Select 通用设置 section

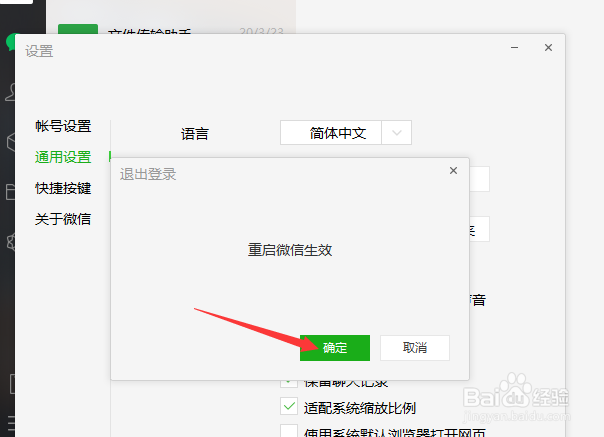click(63, 157)
